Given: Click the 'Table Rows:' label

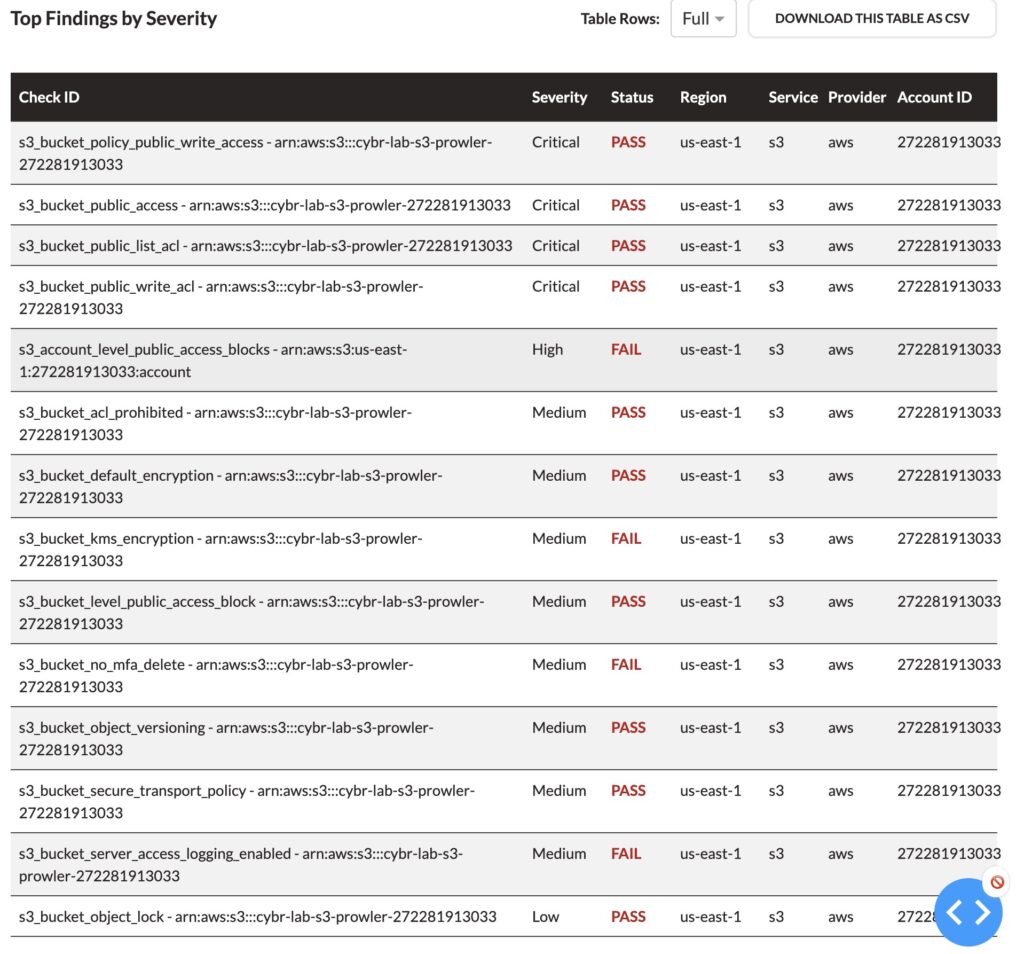Looking at the screenshot, I should pyautogui.click(x=620, y=18).
